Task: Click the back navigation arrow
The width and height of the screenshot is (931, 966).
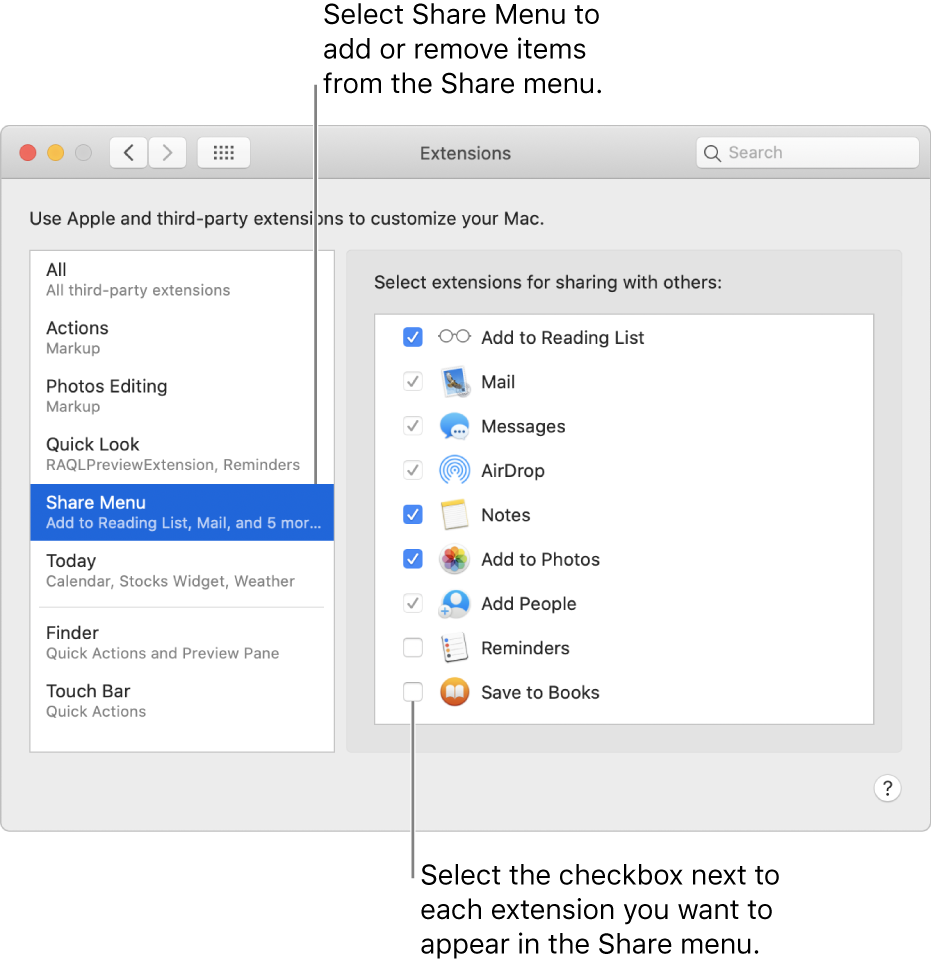Action: (x=128, y=152)
